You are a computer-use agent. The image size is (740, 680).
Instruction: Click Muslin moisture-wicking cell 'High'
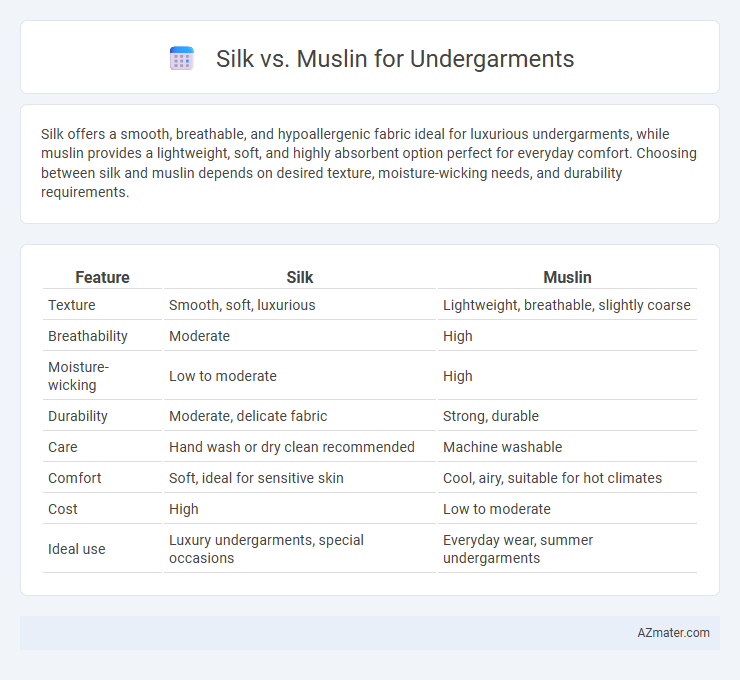click(x=458, y=376)
